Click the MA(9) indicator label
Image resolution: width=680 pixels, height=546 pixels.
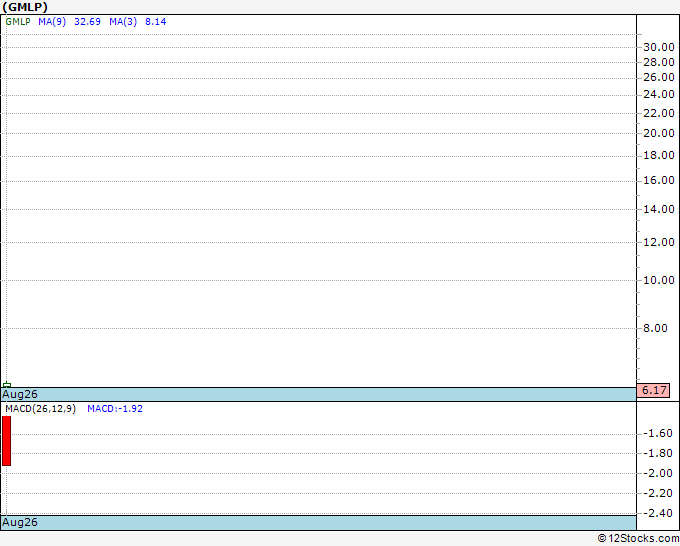[52, 22]
